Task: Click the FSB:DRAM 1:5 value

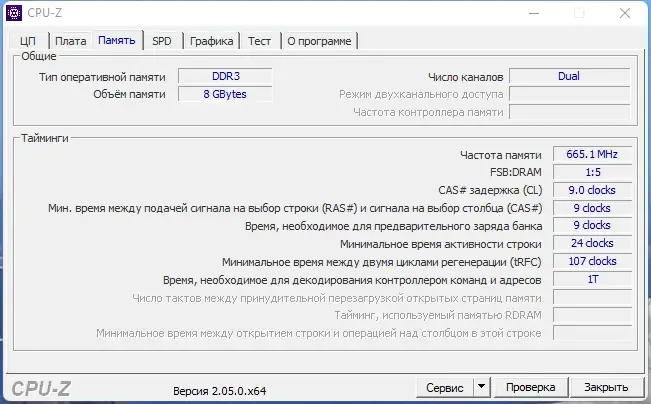Action: (592, 172)
